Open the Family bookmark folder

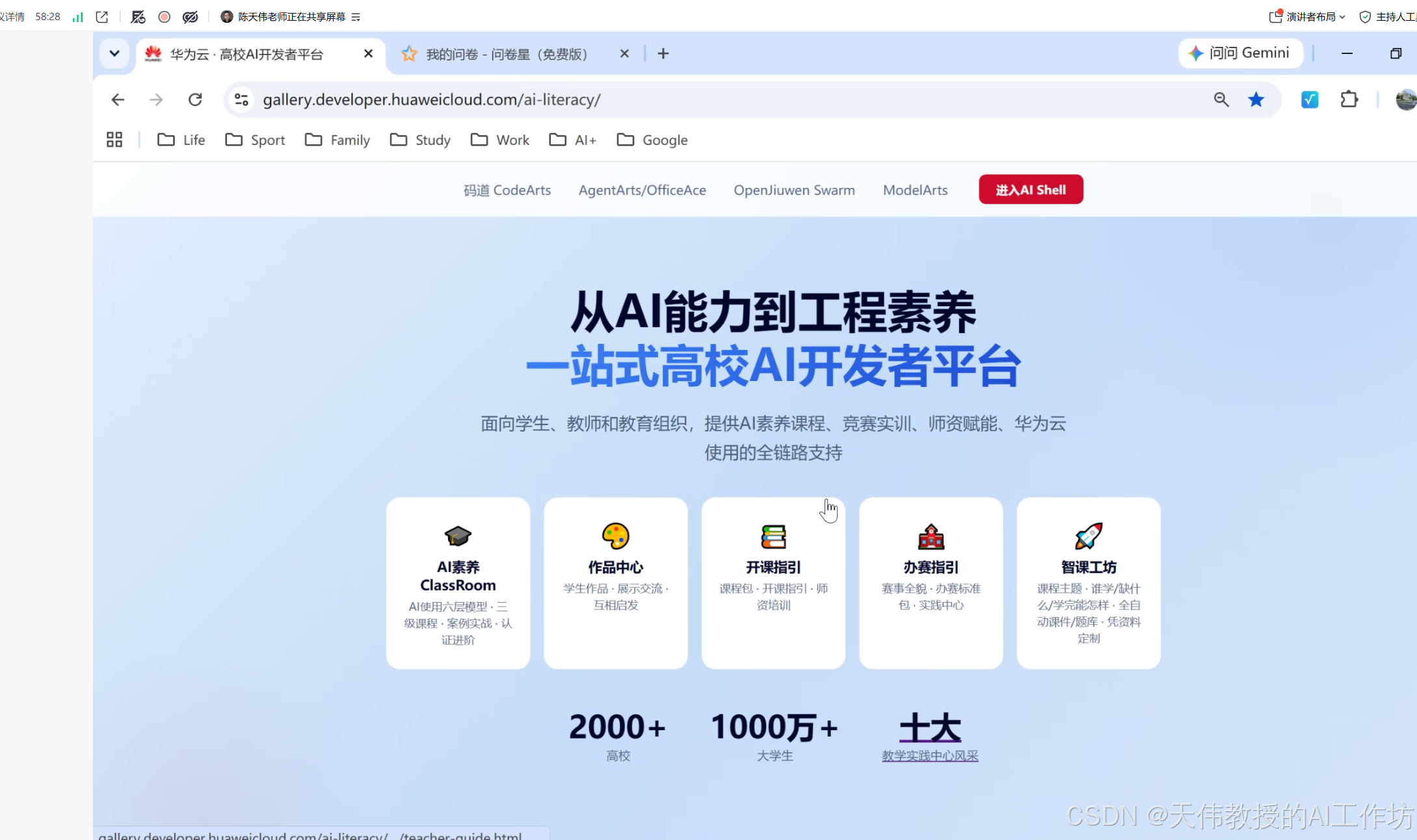pos(338,140)
